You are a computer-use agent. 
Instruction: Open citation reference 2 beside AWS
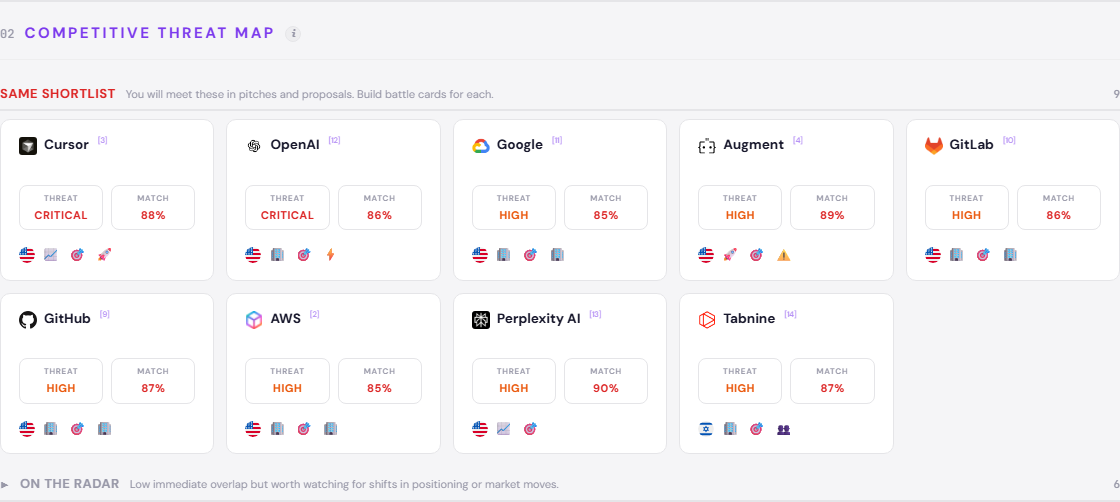coord(315,314)
